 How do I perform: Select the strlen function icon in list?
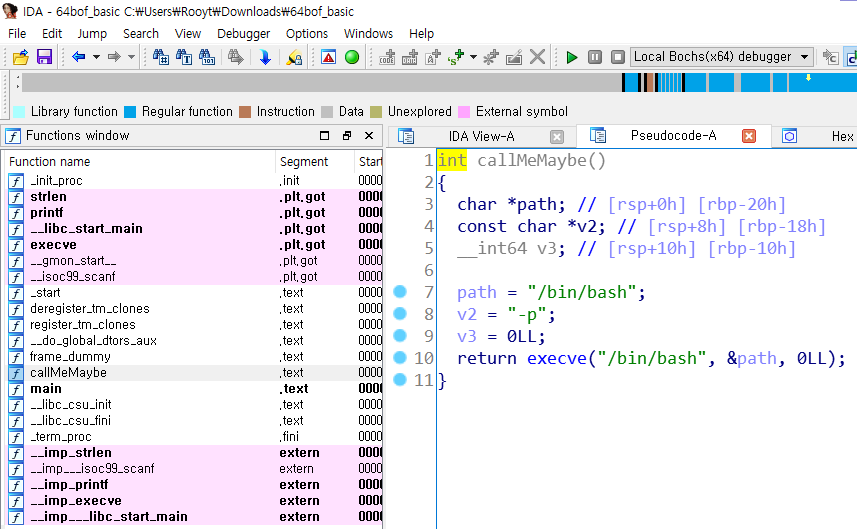coord(16,197)
